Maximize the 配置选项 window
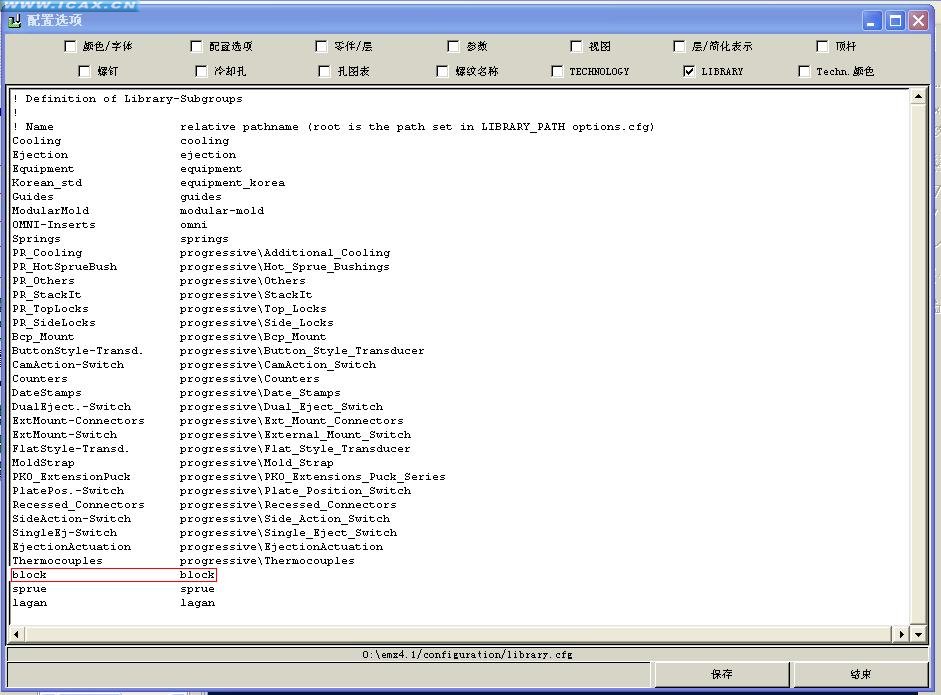 click(x=895, y=21)
